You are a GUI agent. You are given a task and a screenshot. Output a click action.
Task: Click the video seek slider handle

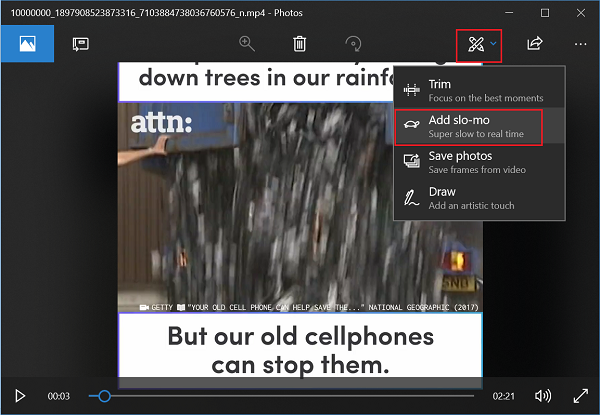[x=104, y=396]
